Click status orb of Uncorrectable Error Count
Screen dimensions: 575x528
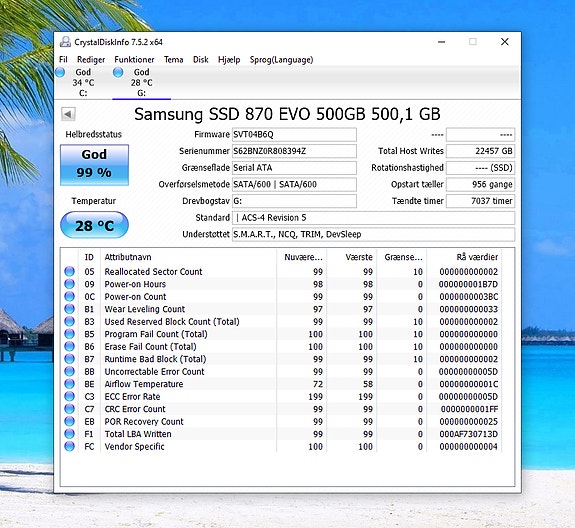69,371
